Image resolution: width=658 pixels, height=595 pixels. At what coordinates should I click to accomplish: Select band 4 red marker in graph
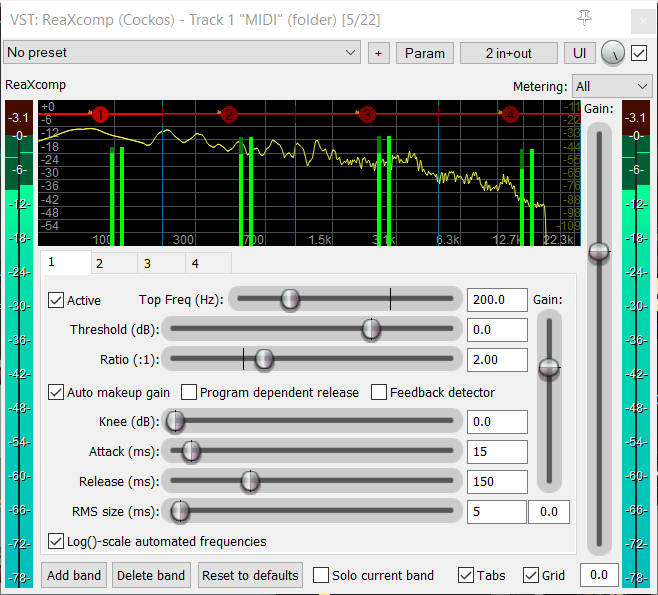point(510,114)
